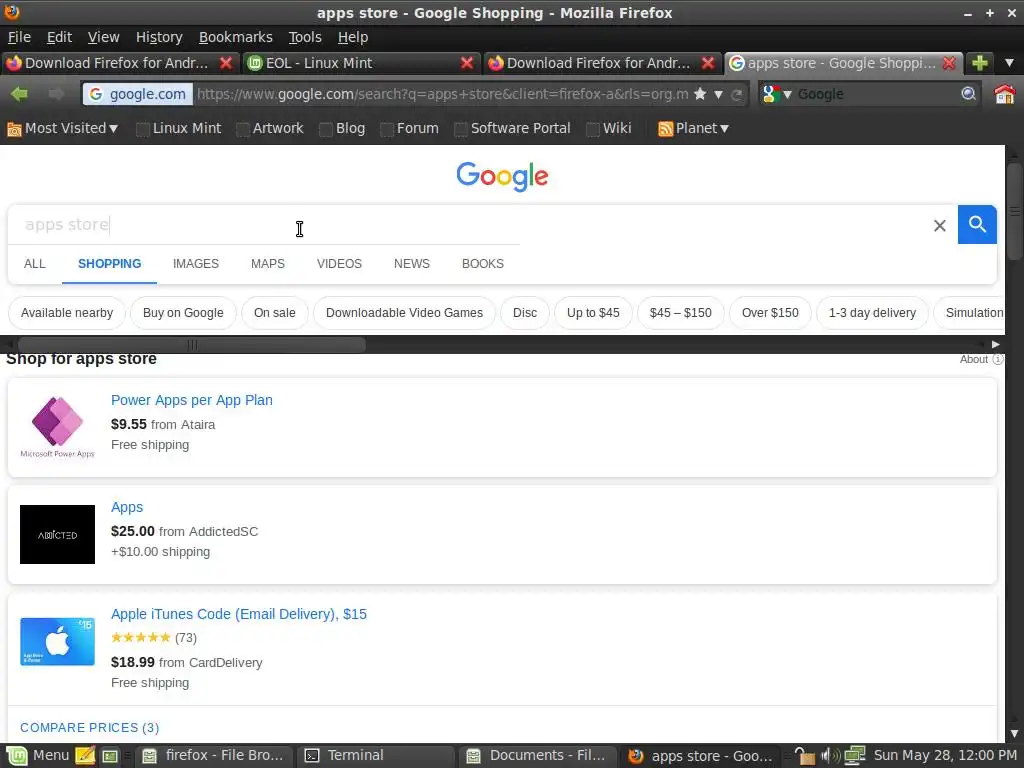Click the filter chips horizontal scrollbar thumb
Image resolution: width=1024 pixels, height=768 pixels.
click(x=191, y=344)
